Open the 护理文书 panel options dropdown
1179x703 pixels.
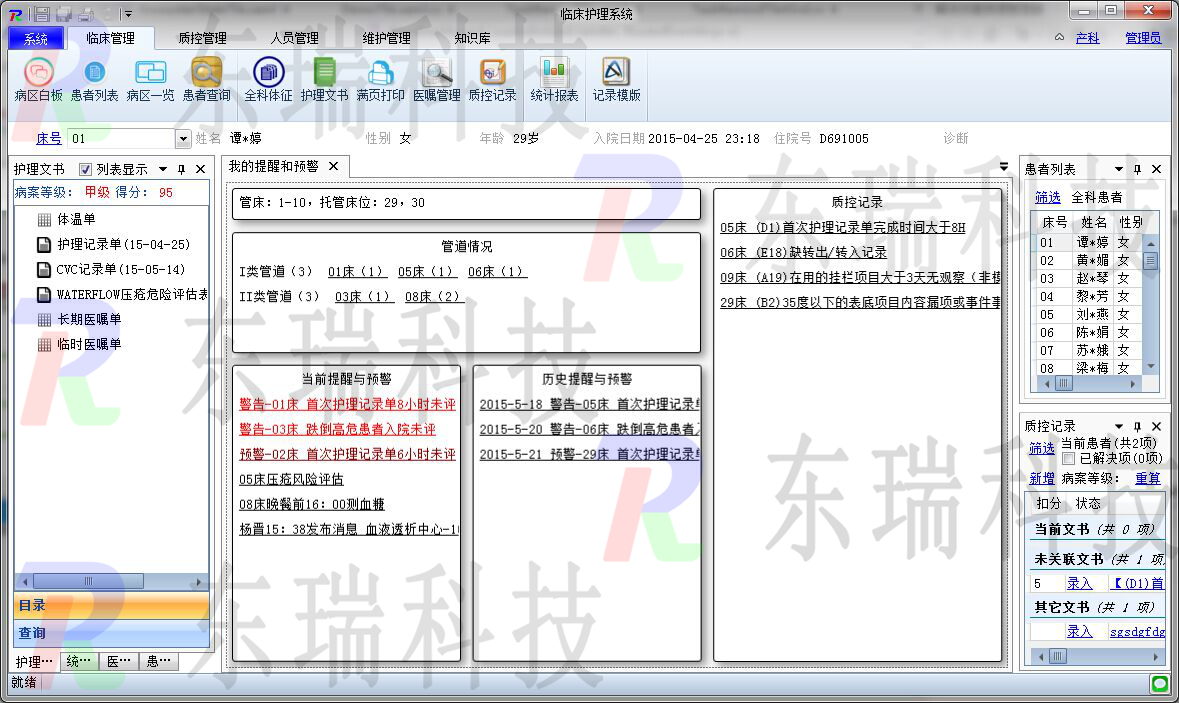(x=163, y=169)
